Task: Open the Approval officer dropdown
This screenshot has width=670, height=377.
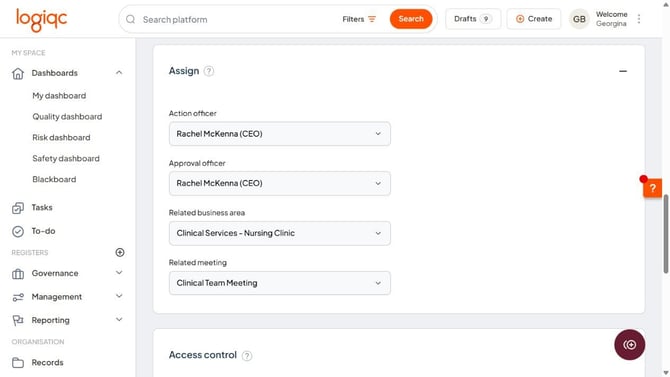Action: point(279,183)
